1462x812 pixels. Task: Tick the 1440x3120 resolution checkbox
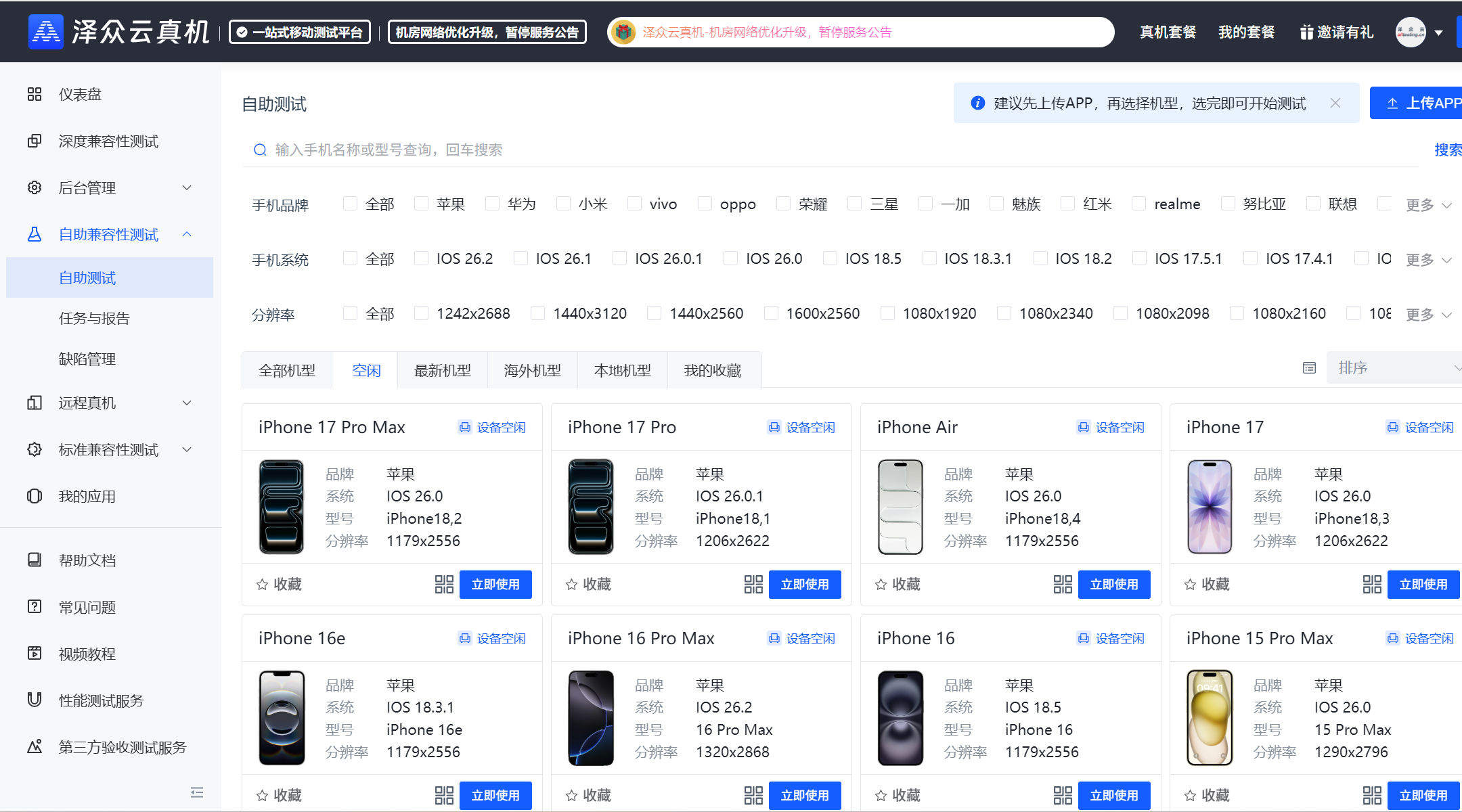pos(538,313)
